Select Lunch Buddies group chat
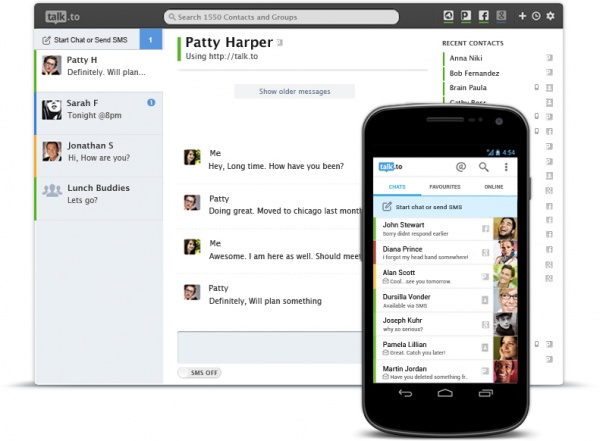The width and height of the screenshot is (600, 441). coord(99,198)
